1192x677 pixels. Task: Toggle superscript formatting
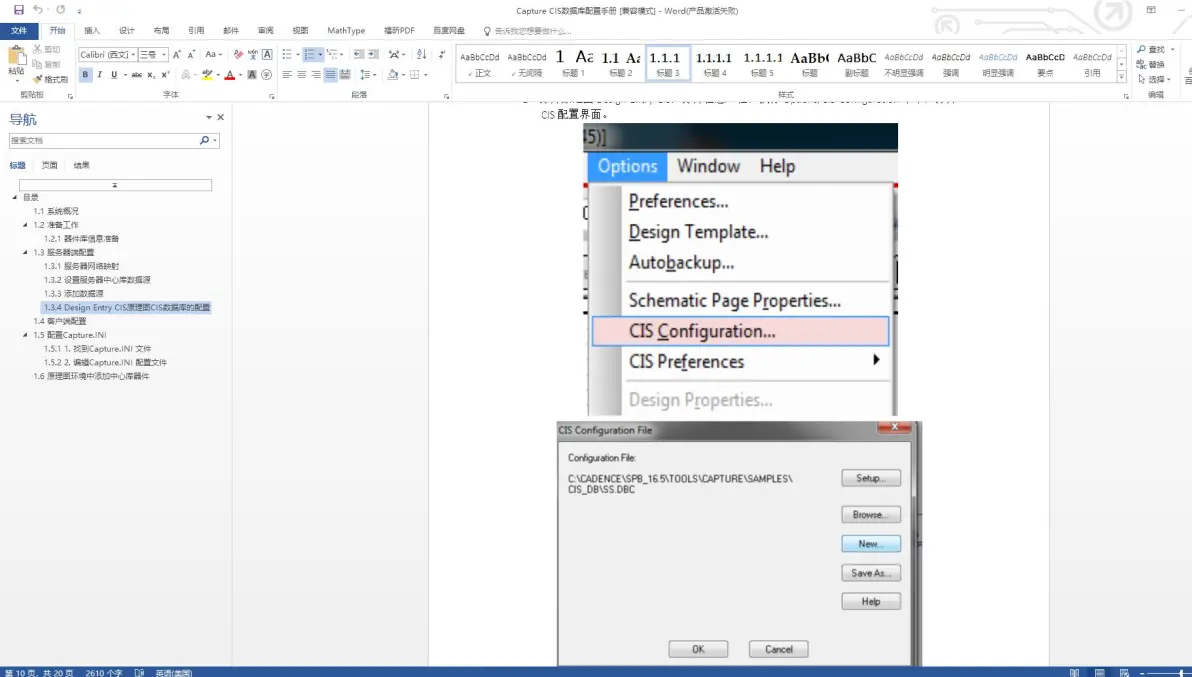[x=165, y=74]
